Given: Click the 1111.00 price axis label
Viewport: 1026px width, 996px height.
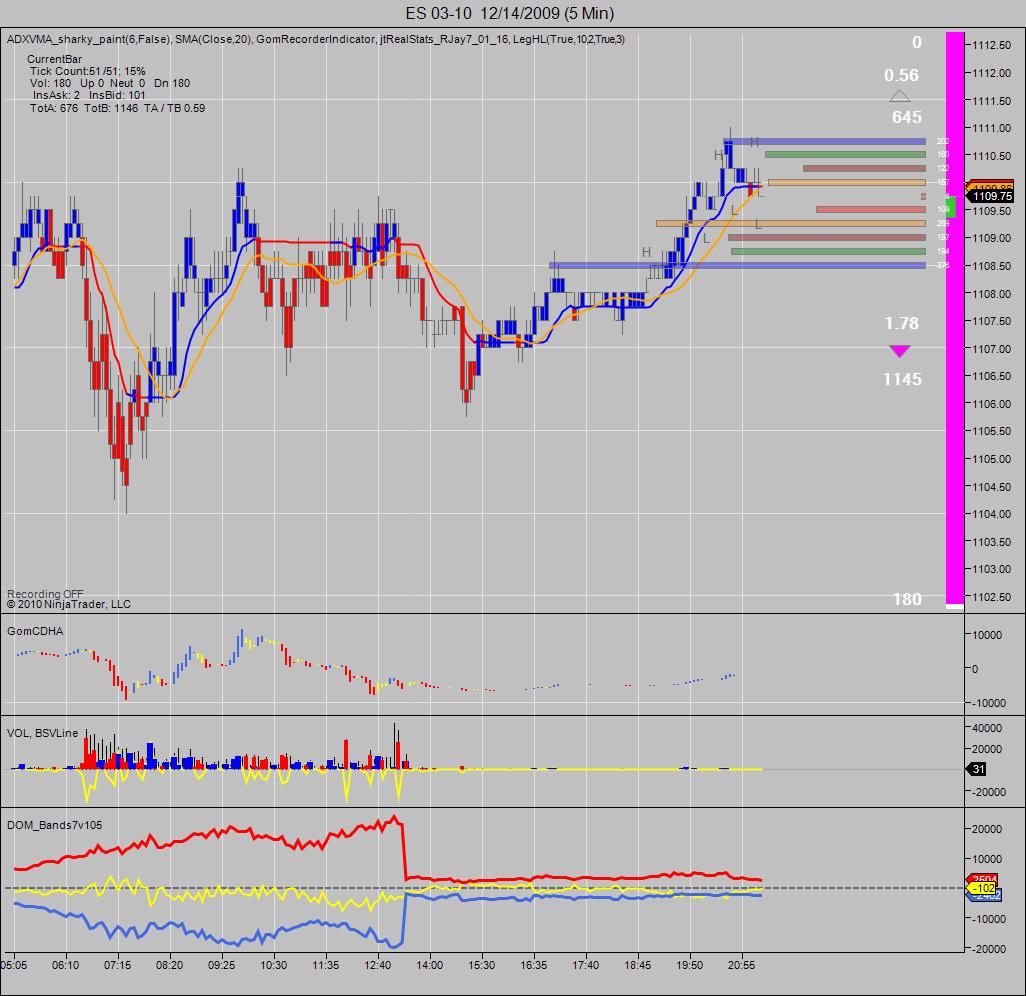Looking at the screenshot, I should (991, 128).
